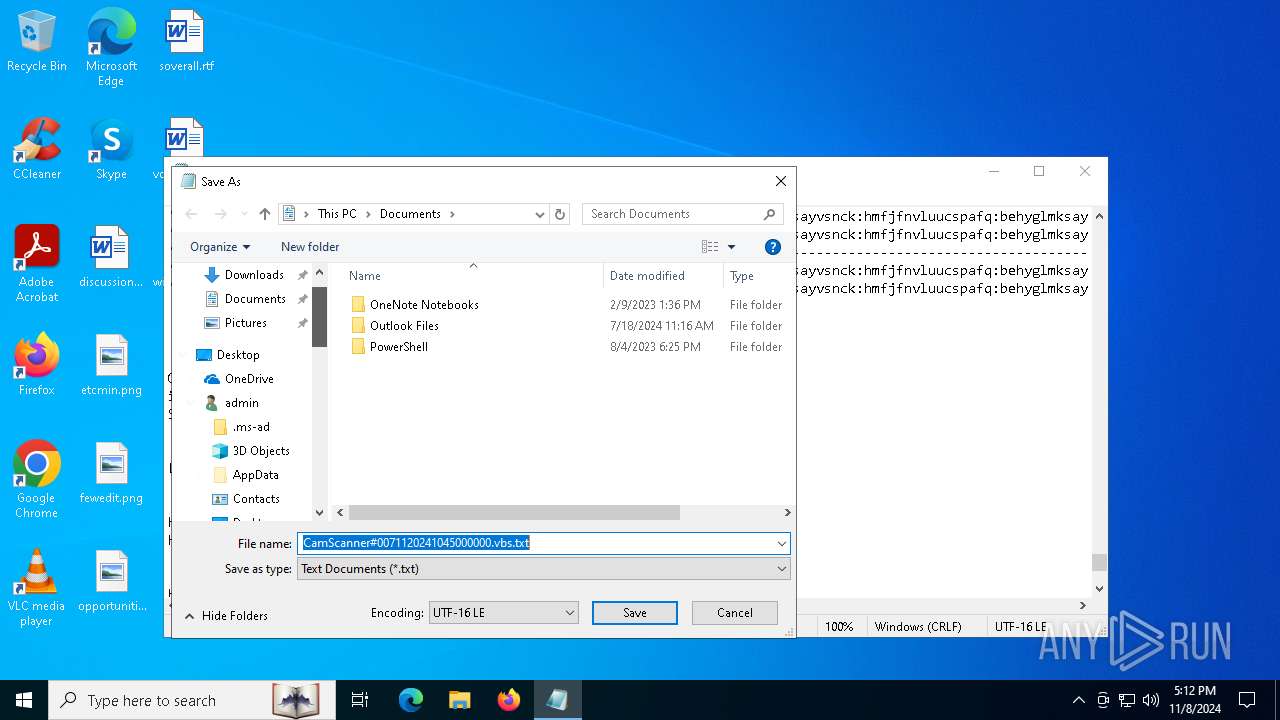Viewport: 1280px width, 720px height.
Task: Switch to Notepad taskbar button
Action: 557,700
